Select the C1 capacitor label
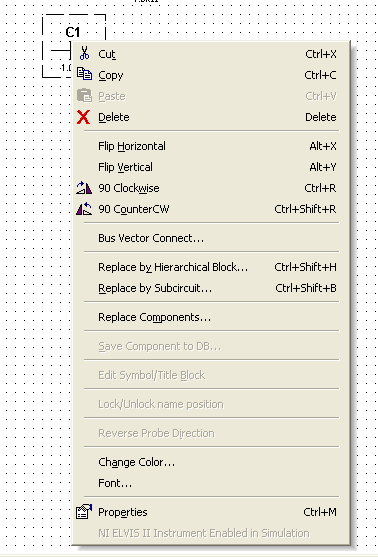Viewport: 378px width, 557px height. pyautogui.click(x=73, y=32)
